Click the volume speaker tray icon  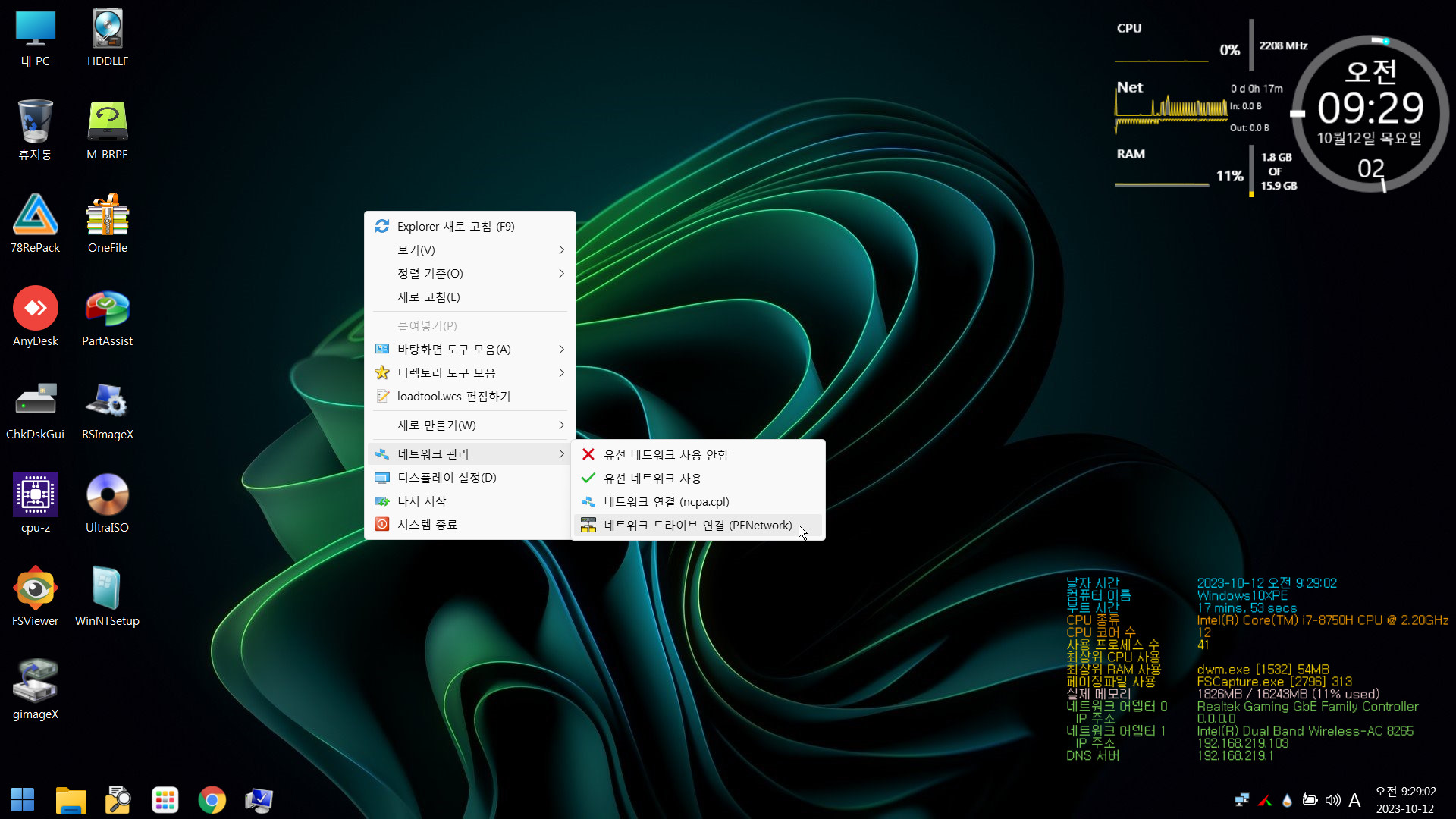tap(1332, 800)
